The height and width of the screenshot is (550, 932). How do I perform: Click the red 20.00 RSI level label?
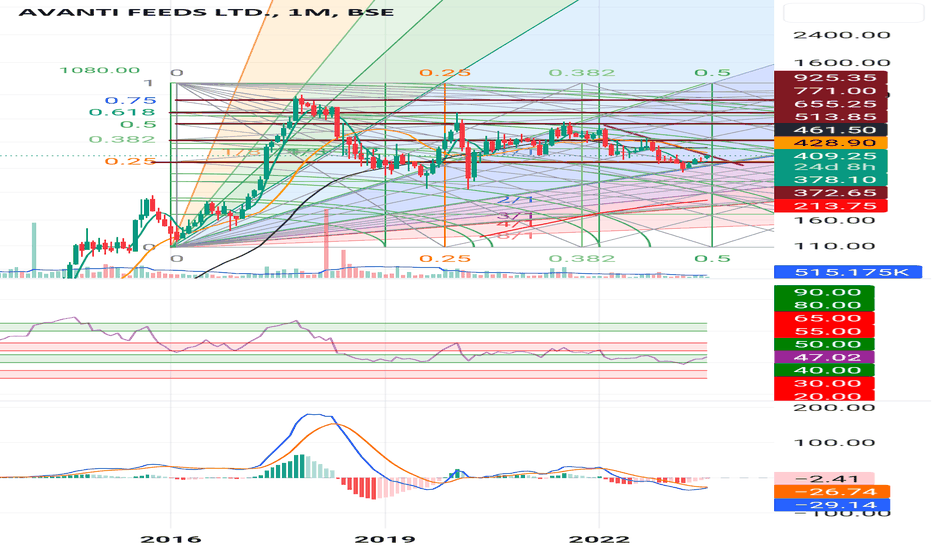[824, 396]
